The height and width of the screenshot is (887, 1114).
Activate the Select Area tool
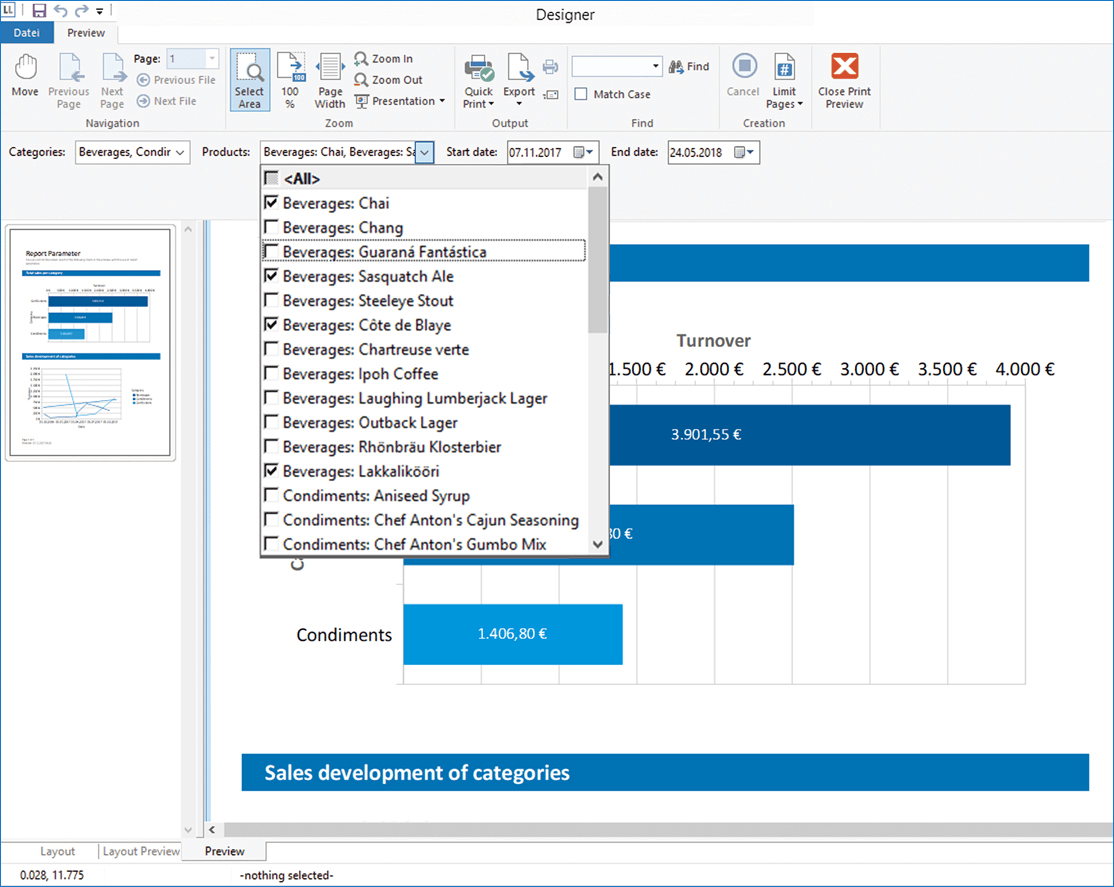(x=249, y=80)
